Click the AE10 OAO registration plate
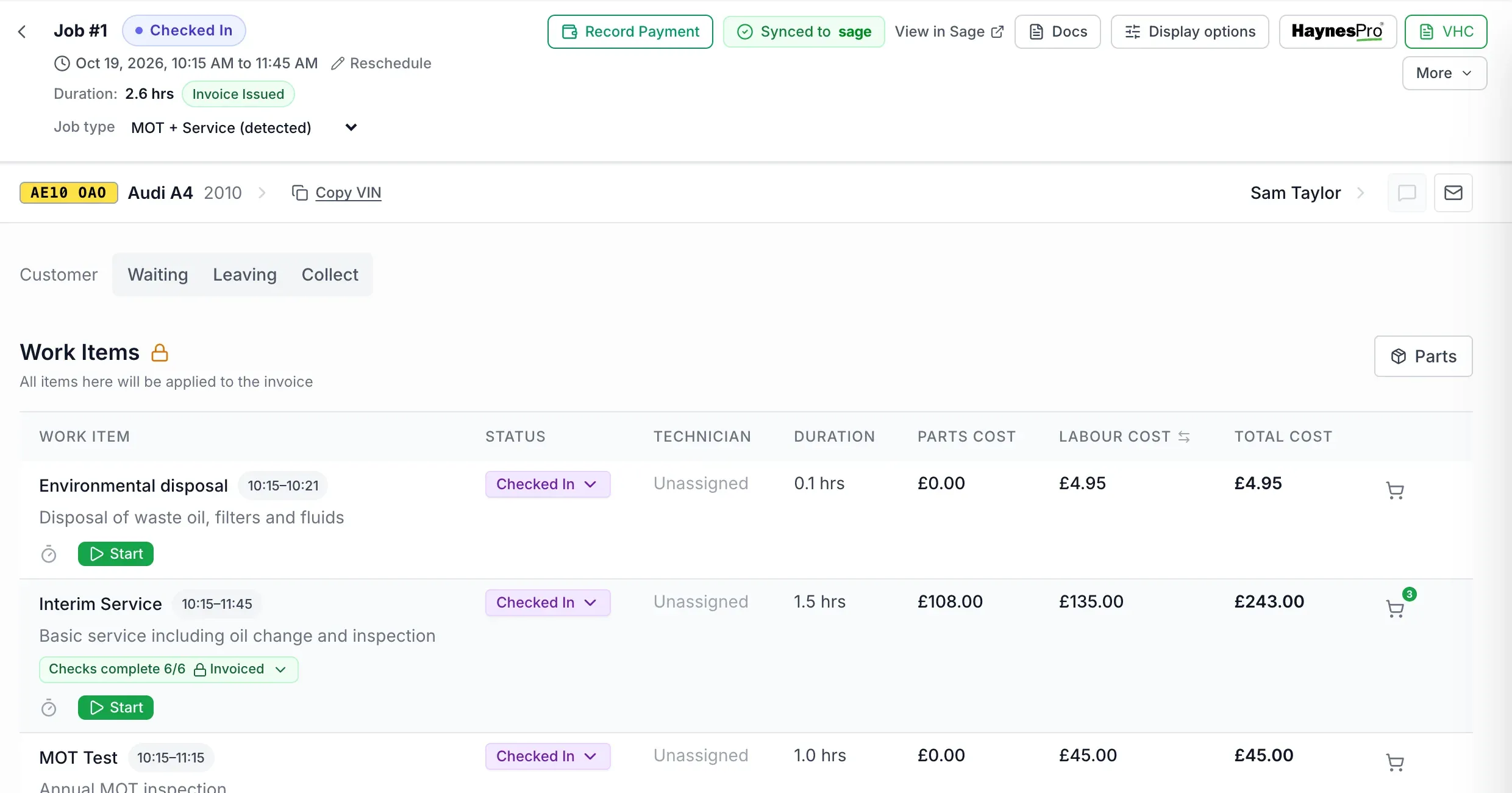This screenshot has height=793, width=1512. (x=69, y=193)
